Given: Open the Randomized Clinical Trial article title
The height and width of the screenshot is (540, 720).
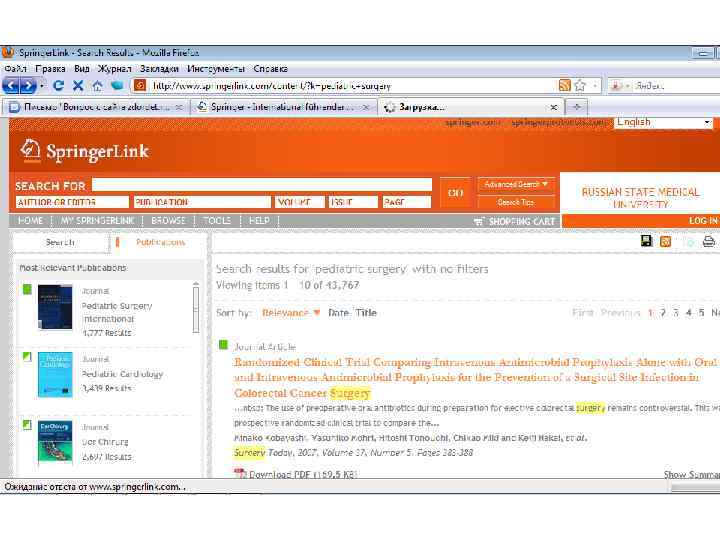Looking at the screenshot, I should 475,377.
